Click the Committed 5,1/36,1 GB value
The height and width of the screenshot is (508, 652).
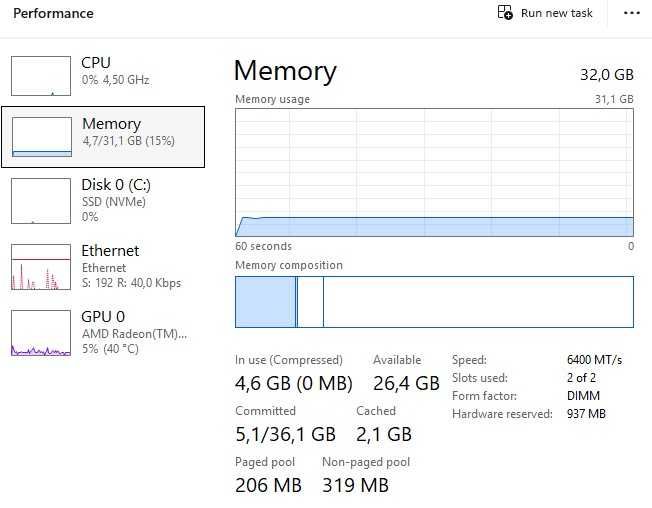[285, 434]
